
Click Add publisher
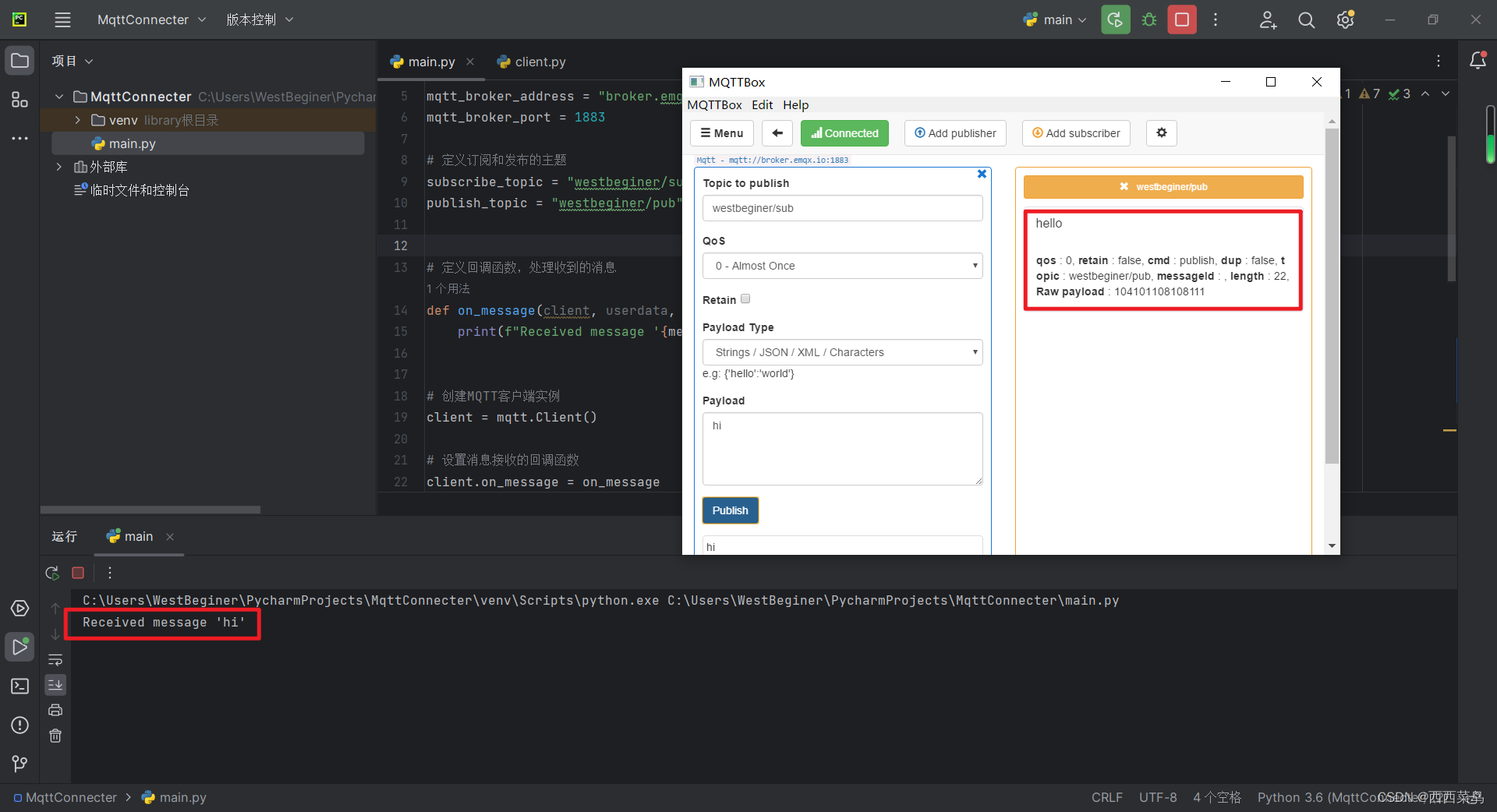pyautogui.click(x=955, y=133)
